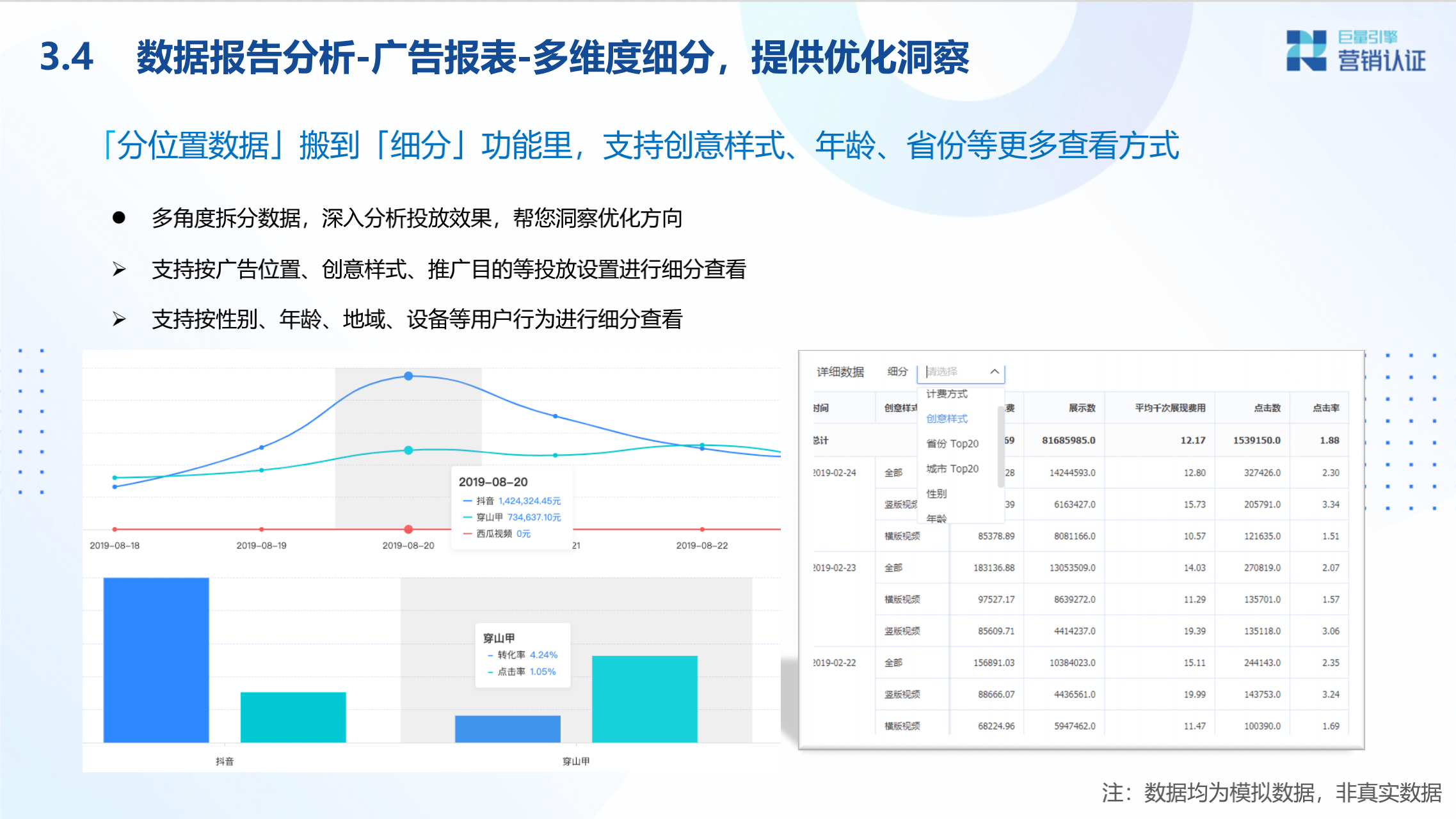Screen dimensions: 1456x819
Task: Click date cell 2019-02-24
Action: point(835,473)
